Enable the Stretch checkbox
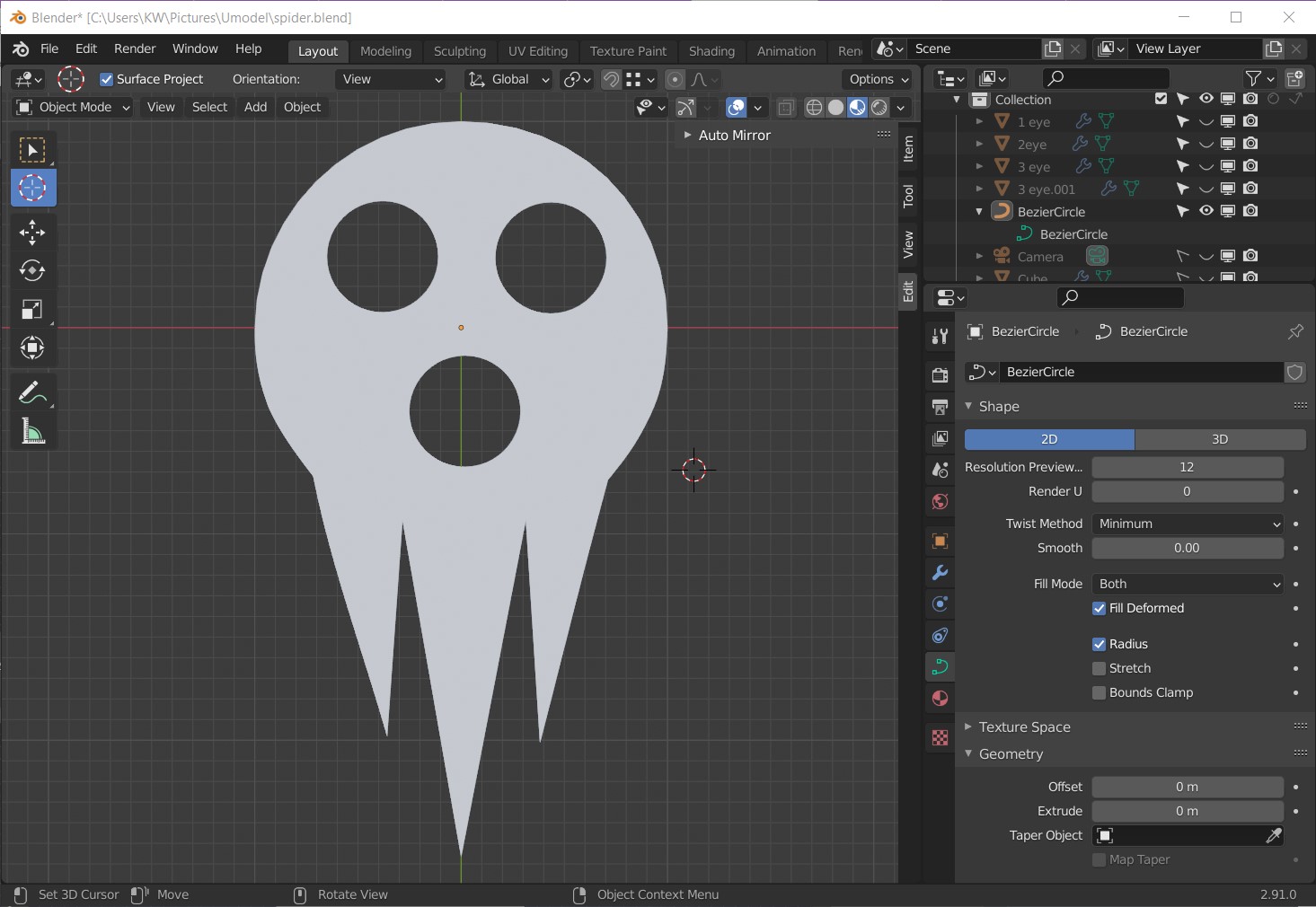 tap(1099, 668)
